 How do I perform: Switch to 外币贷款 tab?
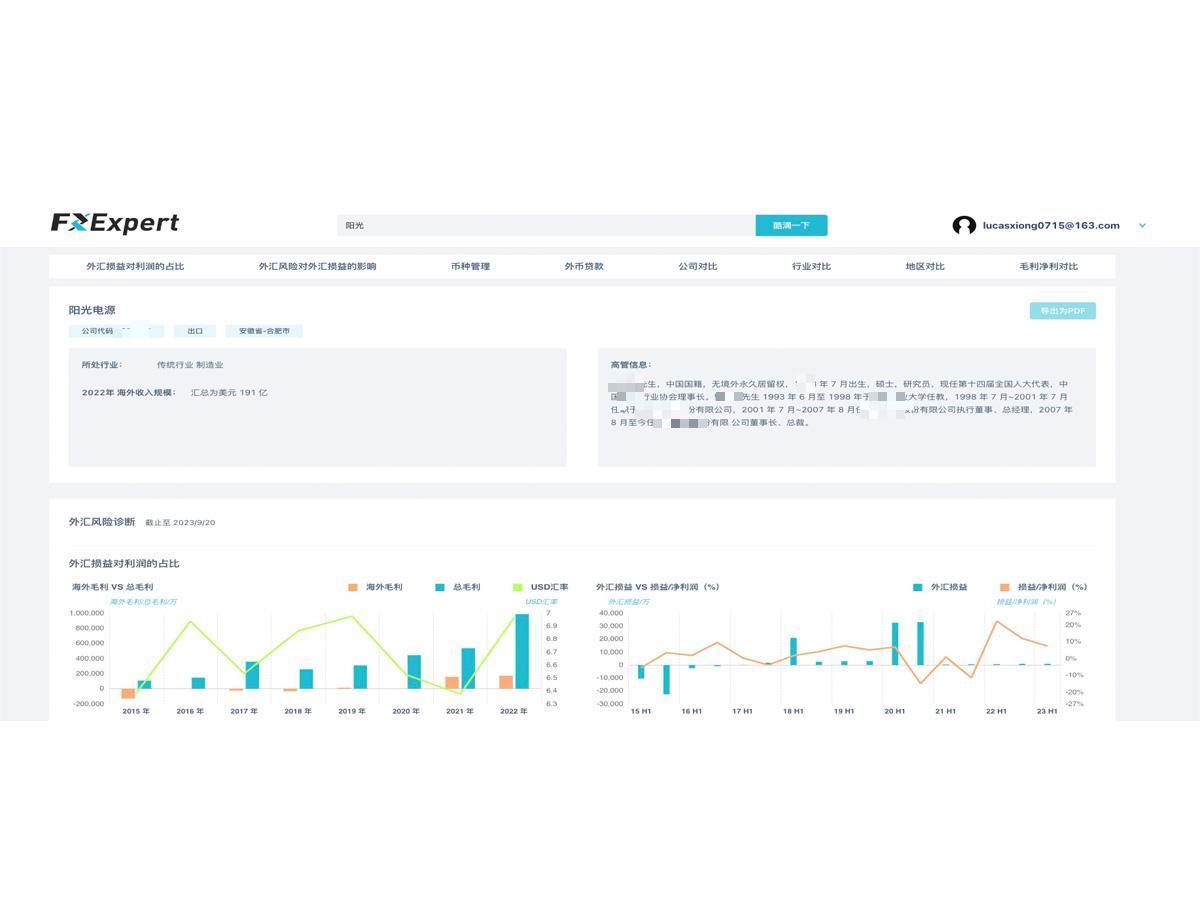(x=584, y=267)
